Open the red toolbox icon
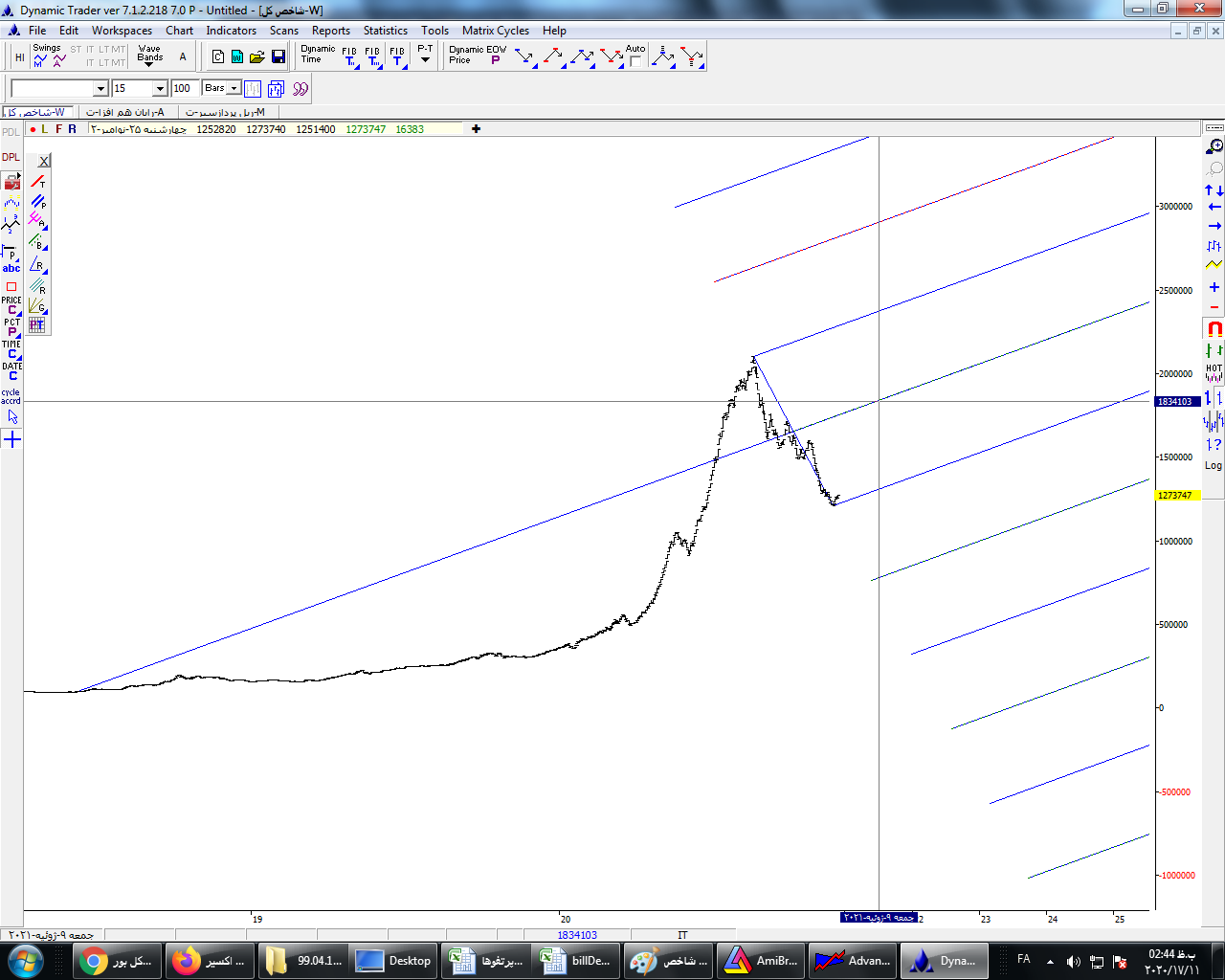This screenshot has height=980, width=1225. [11, 182]
